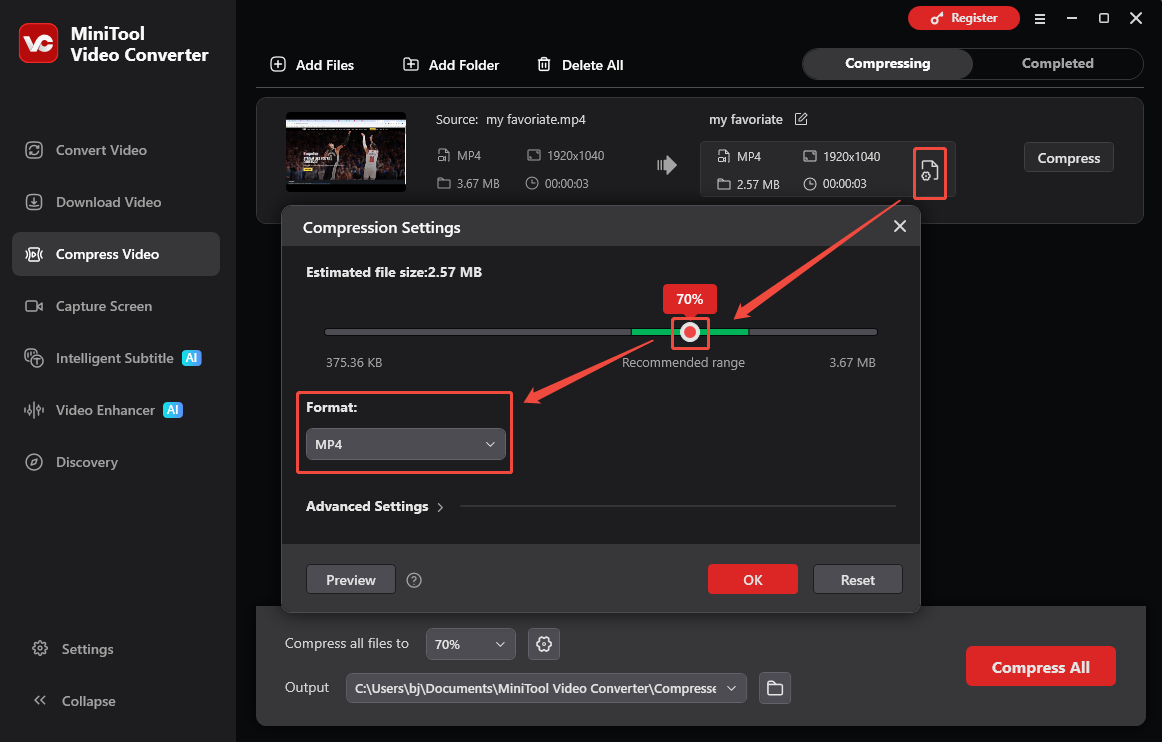This screenshot has width=1162, height=742.
Task: Open the Convert Video section
Action: [116, 150]
